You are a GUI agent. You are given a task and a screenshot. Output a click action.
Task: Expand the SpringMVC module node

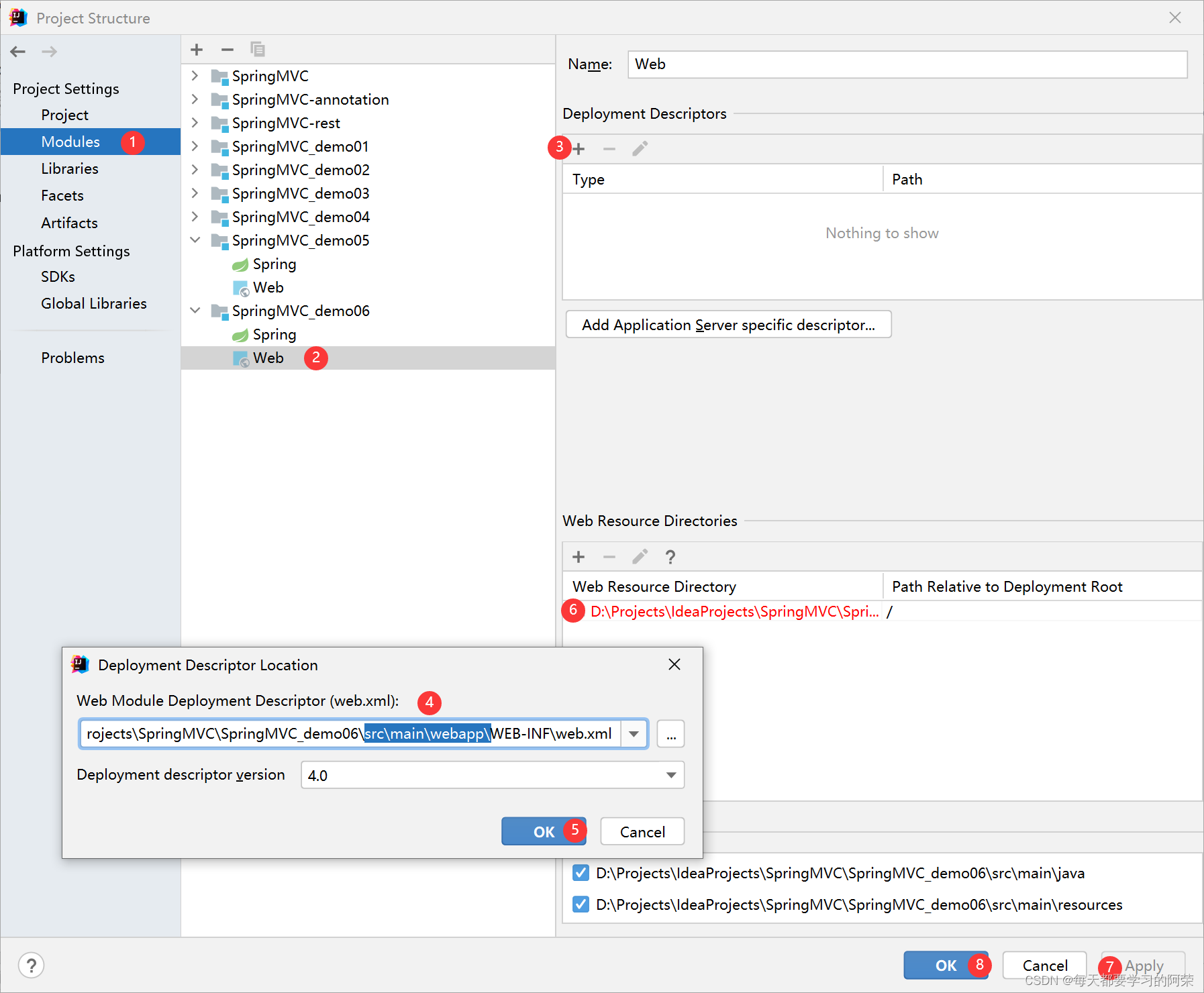coord(195,76)
